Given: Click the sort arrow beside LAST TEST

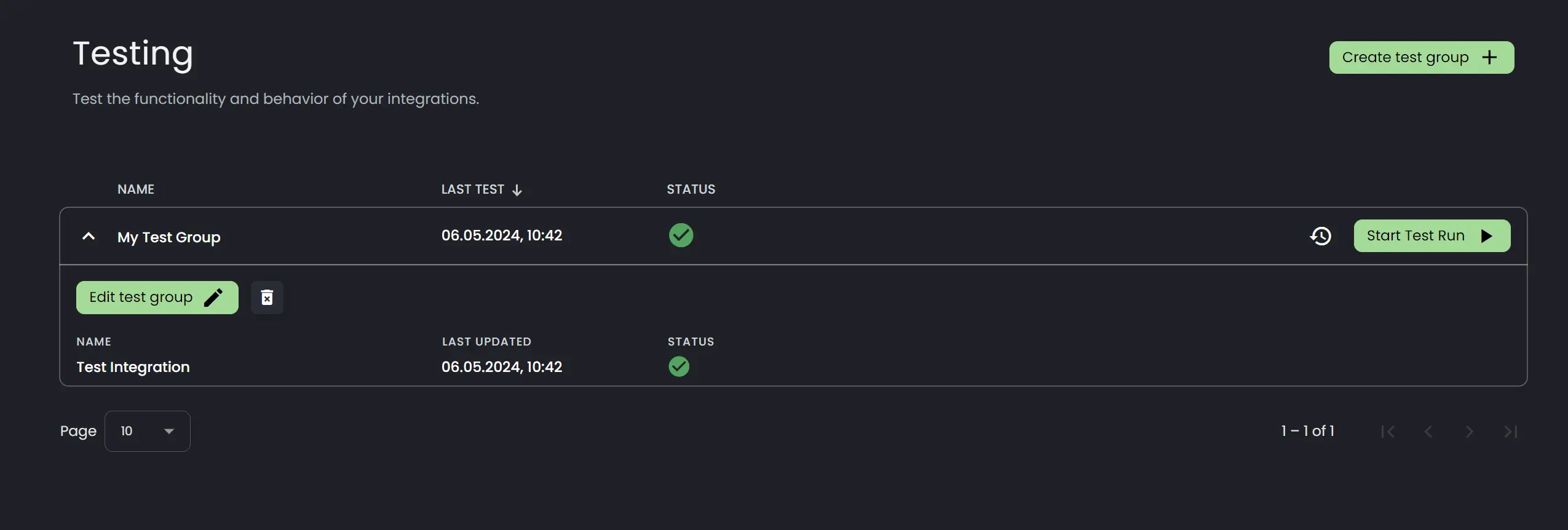Looking at the screenshot, I should click(x=517, y=190).
